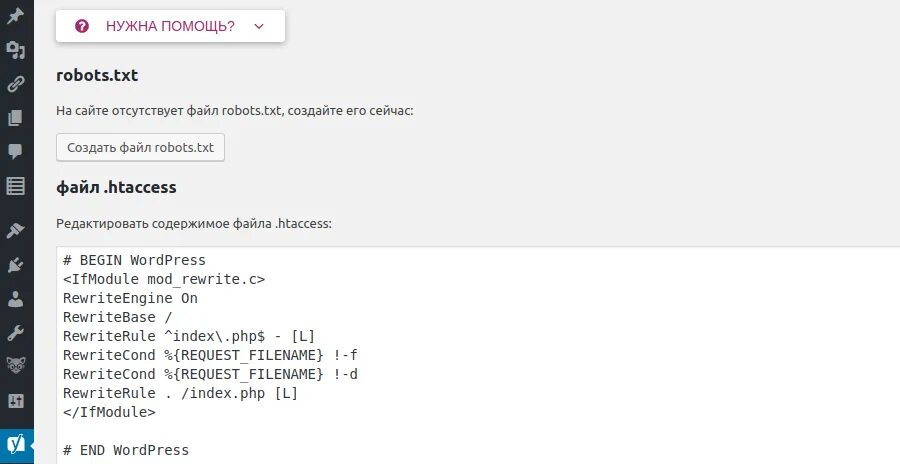Open Pages from the sidebar icon
The image size is (900, 464).
pos(15,118)
